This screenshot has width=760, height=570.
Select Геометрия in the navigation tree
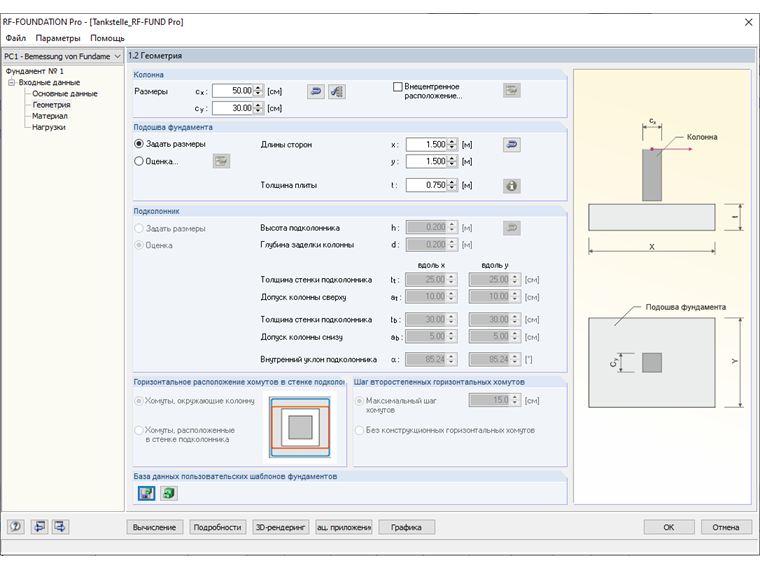(x=51, y=105)
